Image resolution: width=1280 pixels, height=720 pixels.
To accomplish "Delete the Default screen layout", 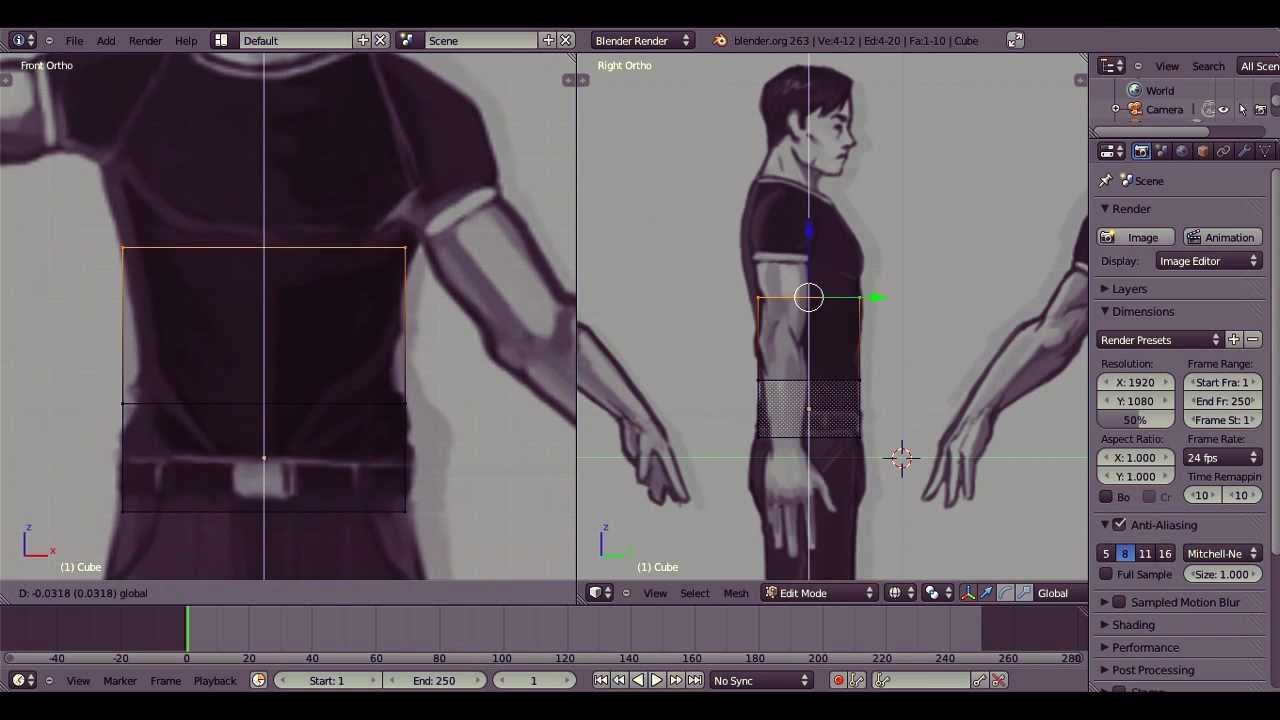I will coord(380,41).
